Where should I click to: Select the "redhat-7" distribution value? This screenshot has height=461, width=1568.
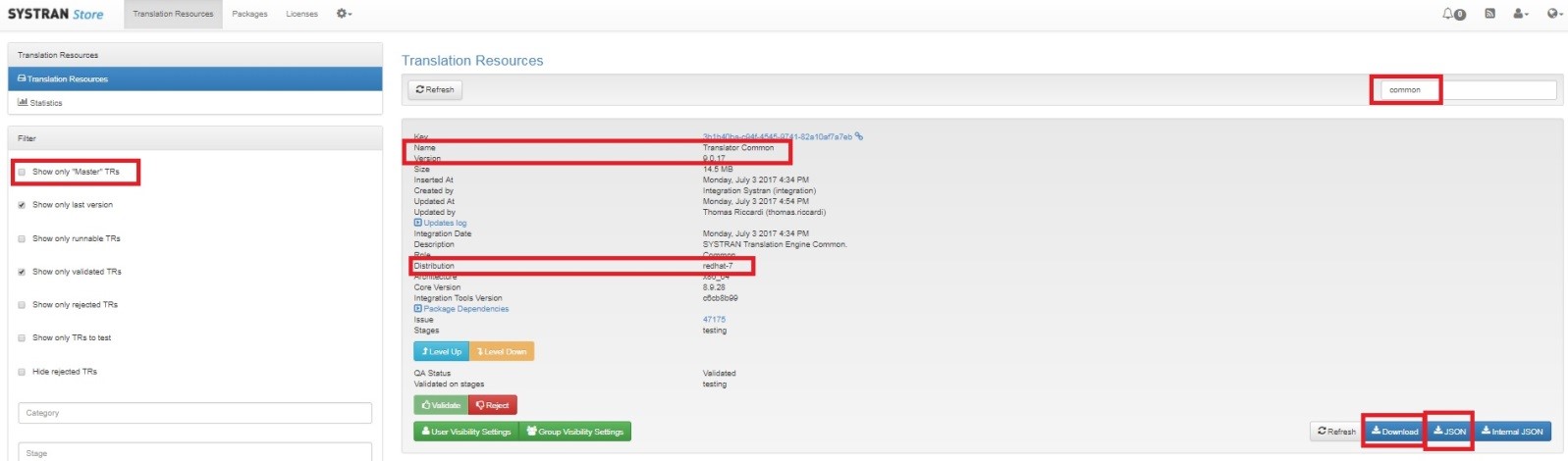click(x=718, y=266)
